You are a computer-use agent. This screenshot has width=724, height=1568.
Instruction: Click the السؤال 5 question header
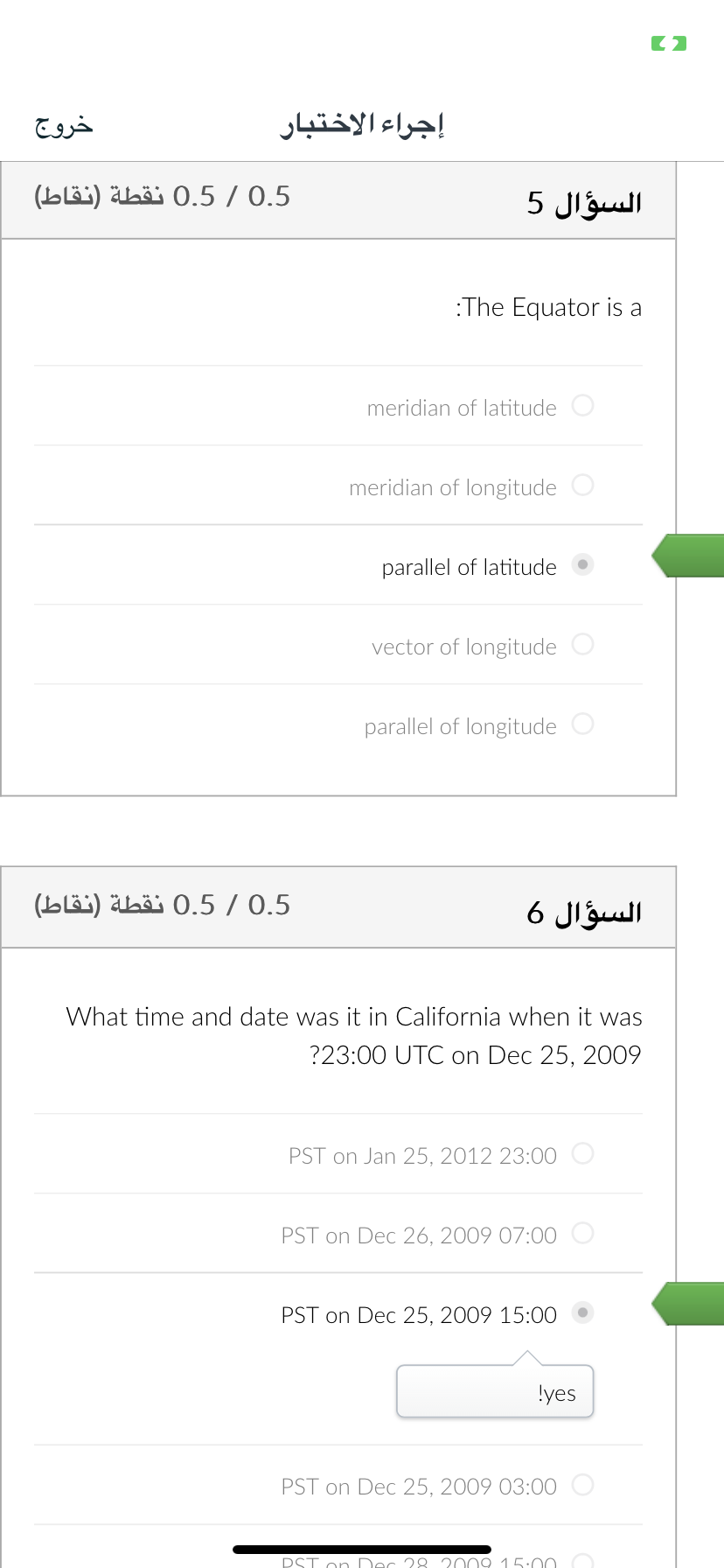584,204
